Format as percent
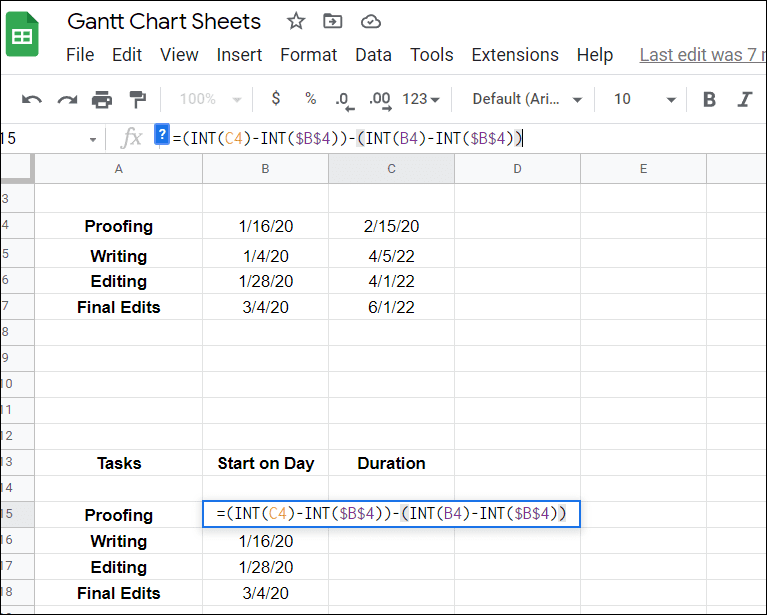Image resolution: width=767 pixels, height=615 pixels. click(311, 99)
